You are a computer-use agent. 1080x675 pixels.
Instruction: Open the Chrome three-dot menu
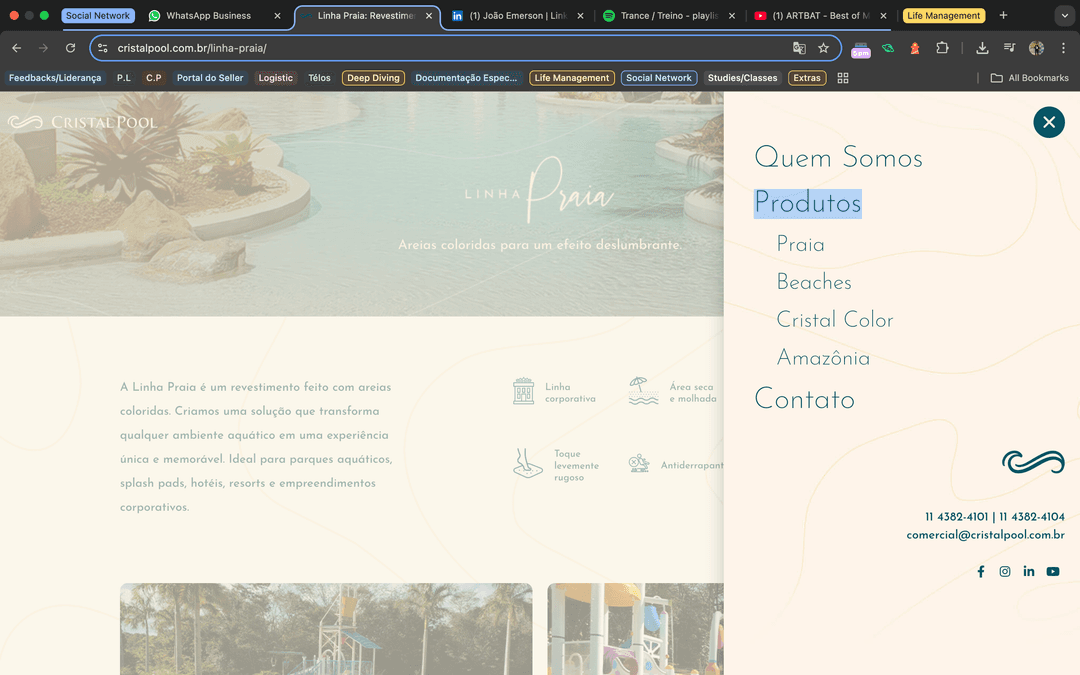(x=1063, y=48)
